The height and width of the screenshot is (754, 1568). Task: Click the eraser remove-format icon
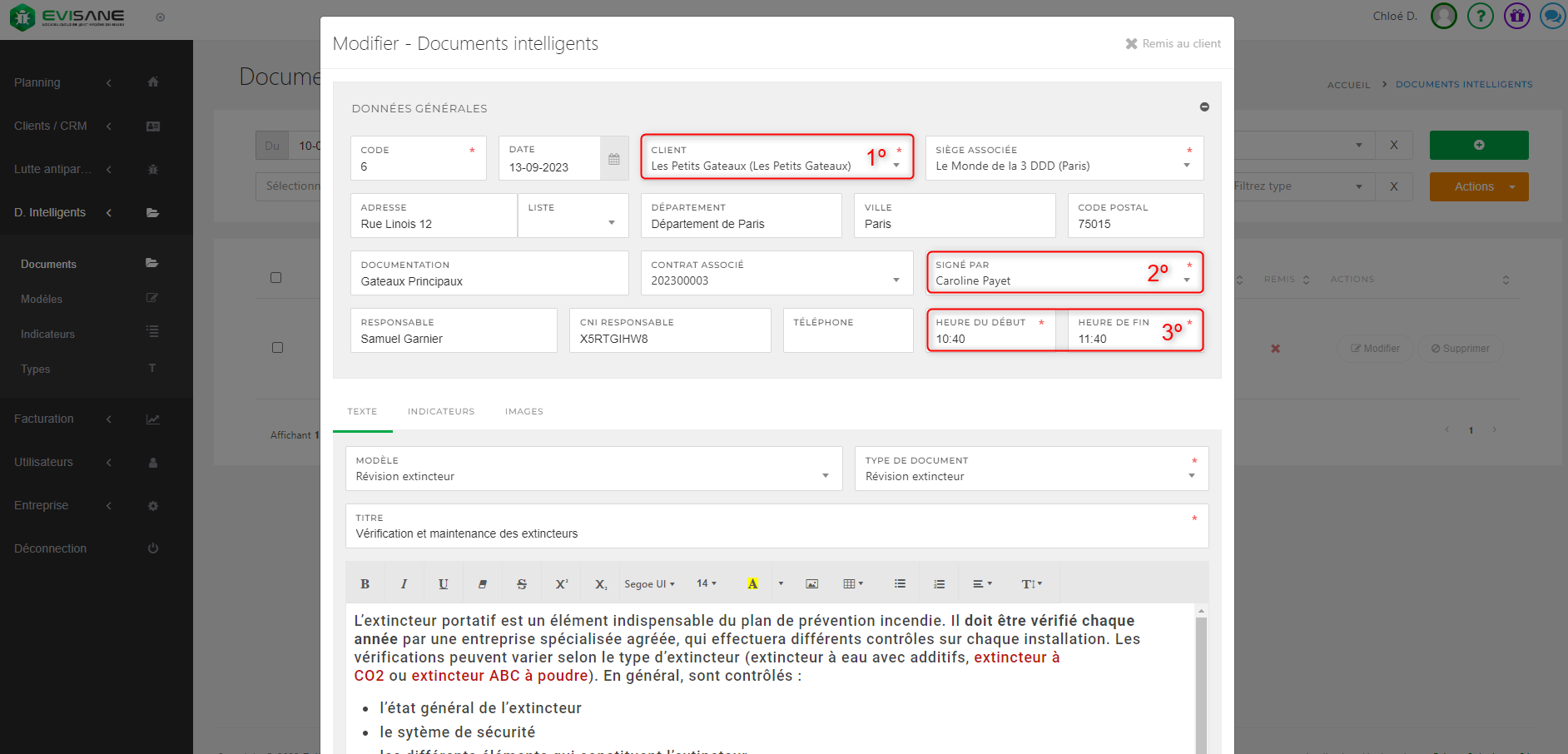(483, 584)
